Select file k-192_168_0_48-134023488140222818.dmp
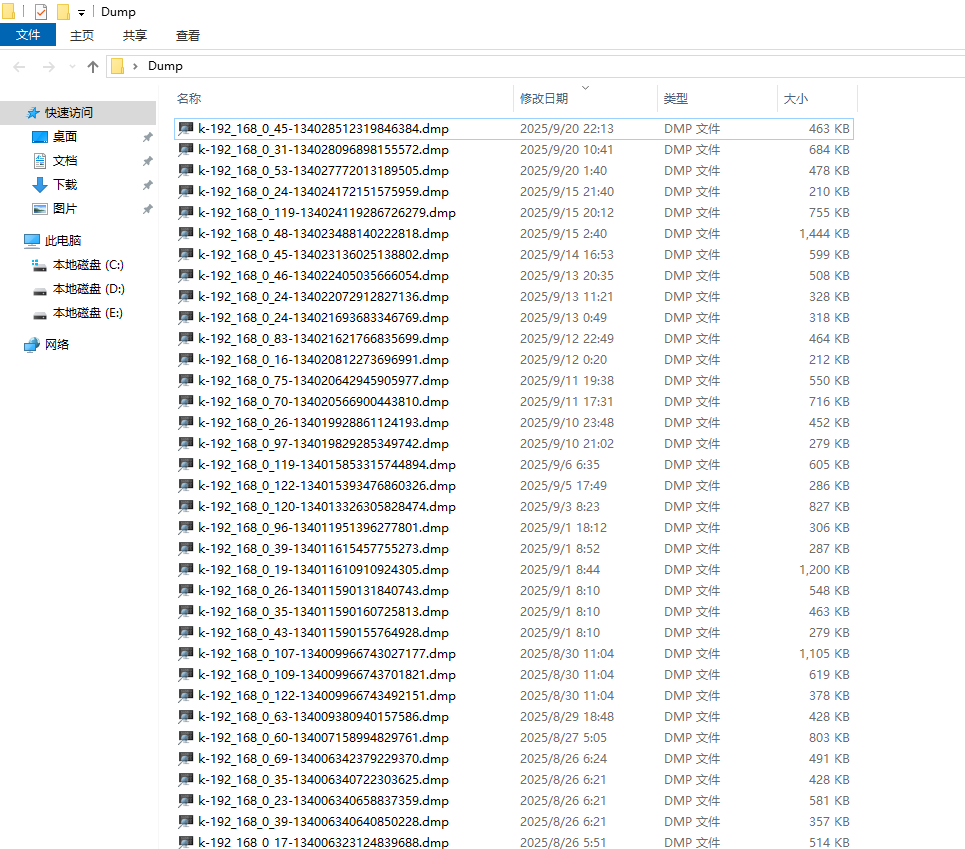Viewport: 965px width, 849px height. [323, 233]
